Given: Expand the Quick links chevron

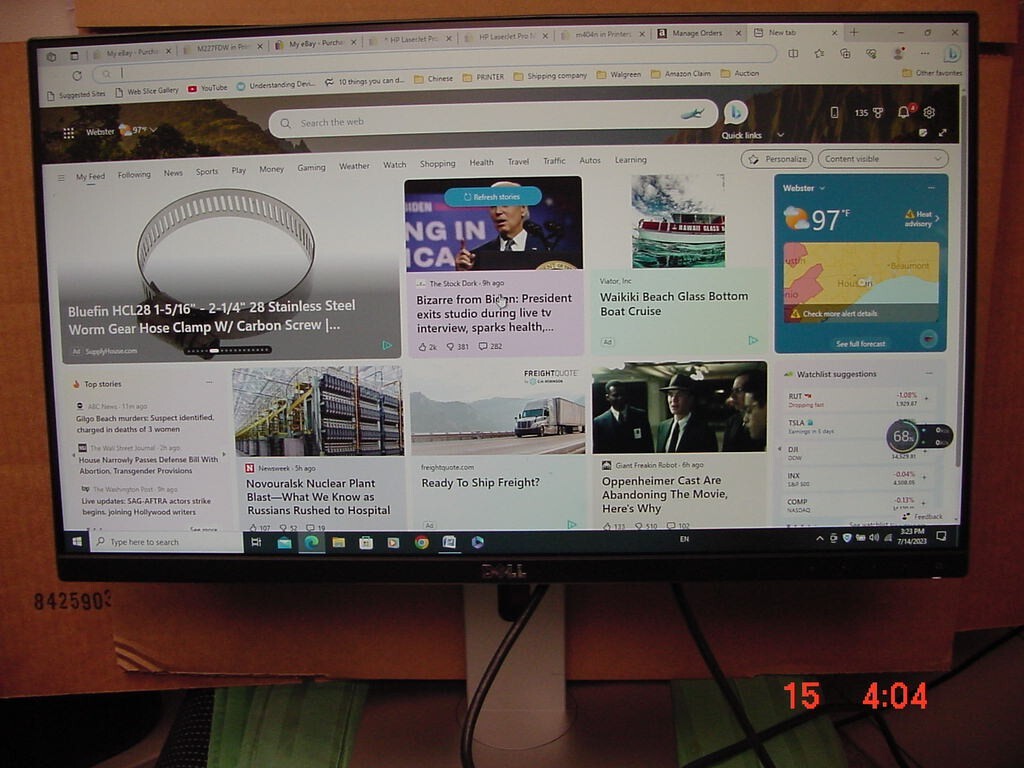Looking at the screenshot, I should 780,135.
